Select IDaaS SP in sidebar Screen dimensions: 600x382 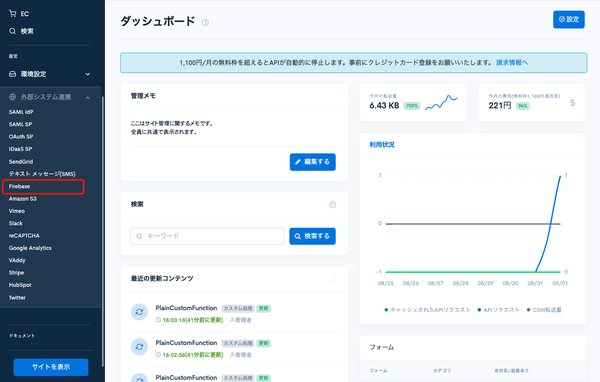coord(20,149)
